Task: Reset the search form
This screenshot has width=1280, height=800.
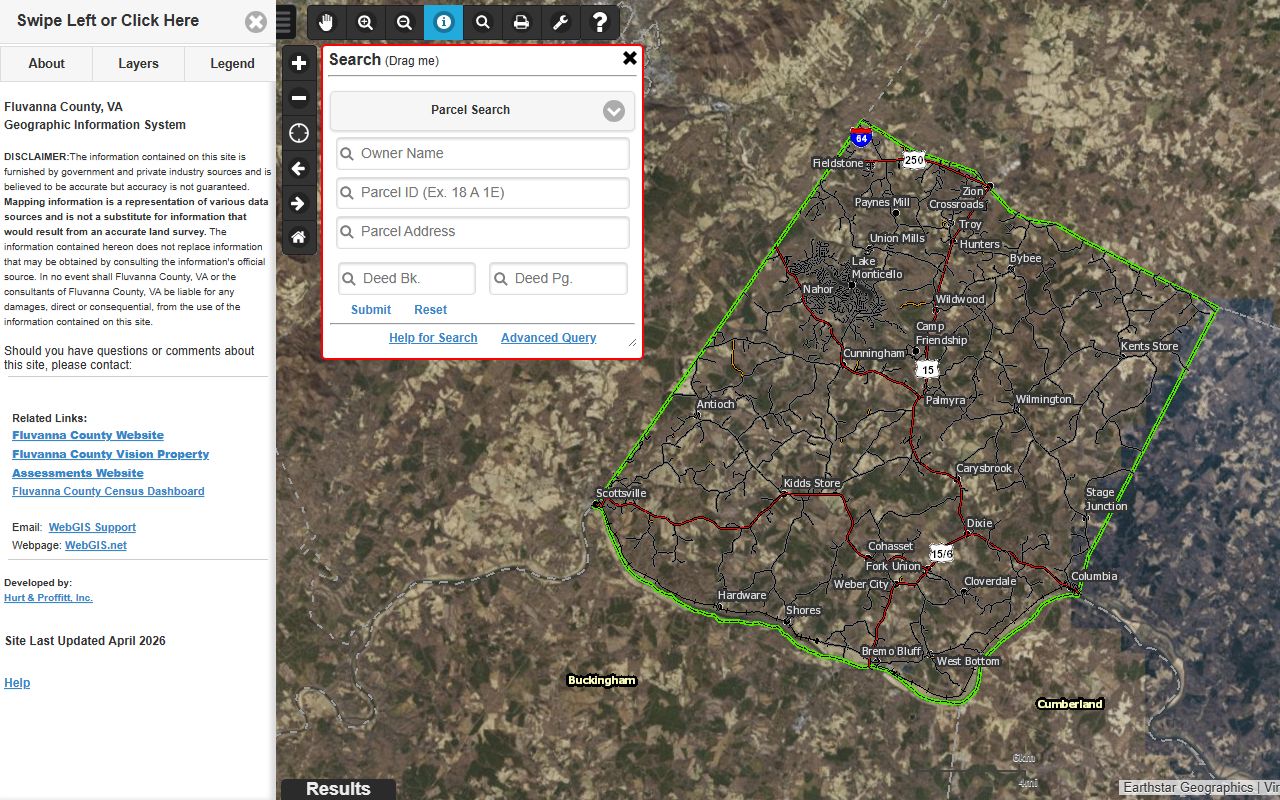Action: pyautogui.click(x=431, y=310)
